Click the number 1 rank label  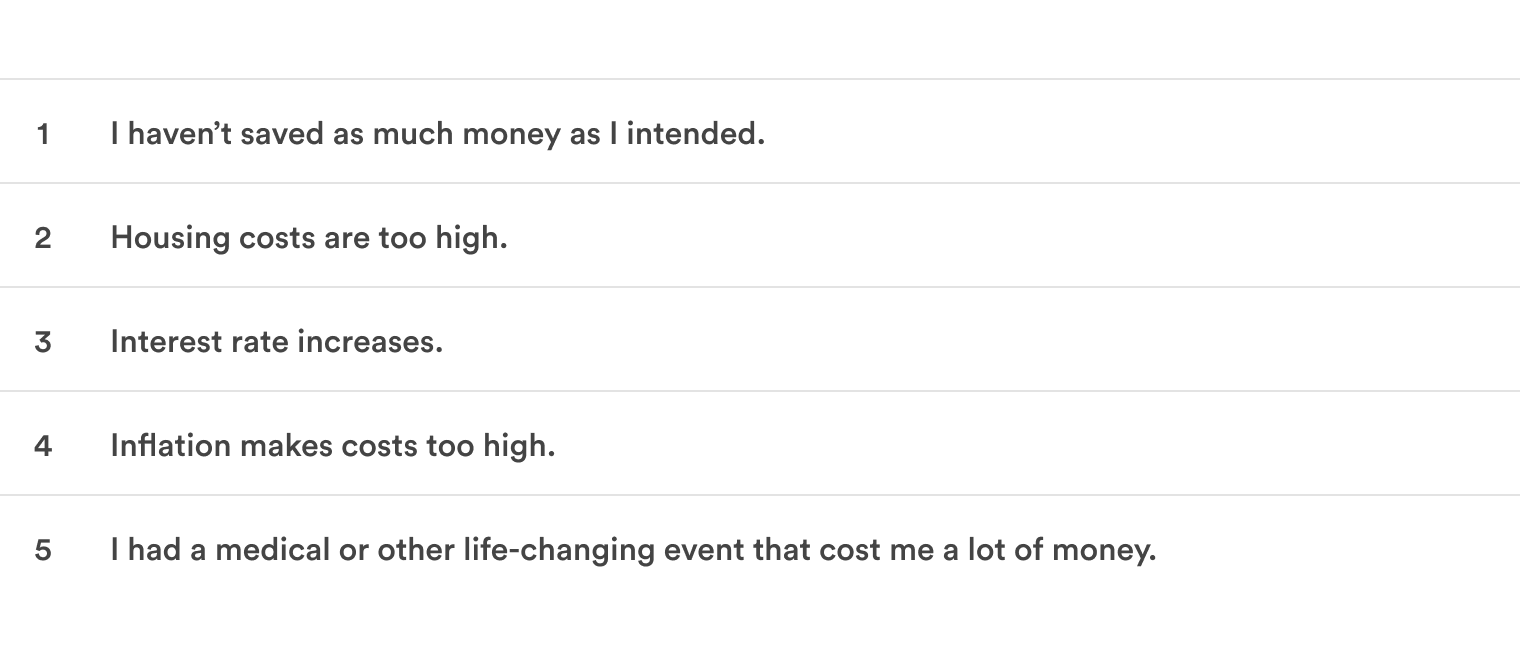[43, 133]
